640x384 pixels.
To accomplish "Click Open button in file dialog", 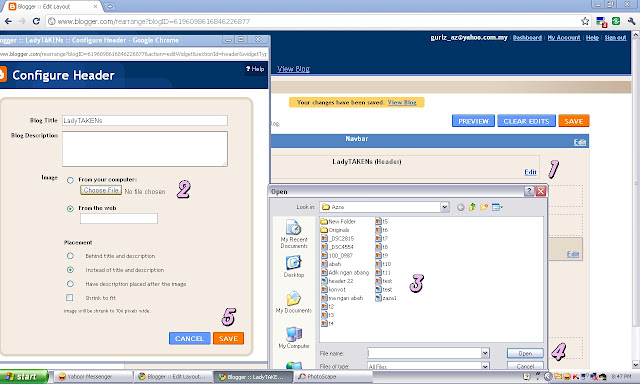I will click(x=525, y=353).
